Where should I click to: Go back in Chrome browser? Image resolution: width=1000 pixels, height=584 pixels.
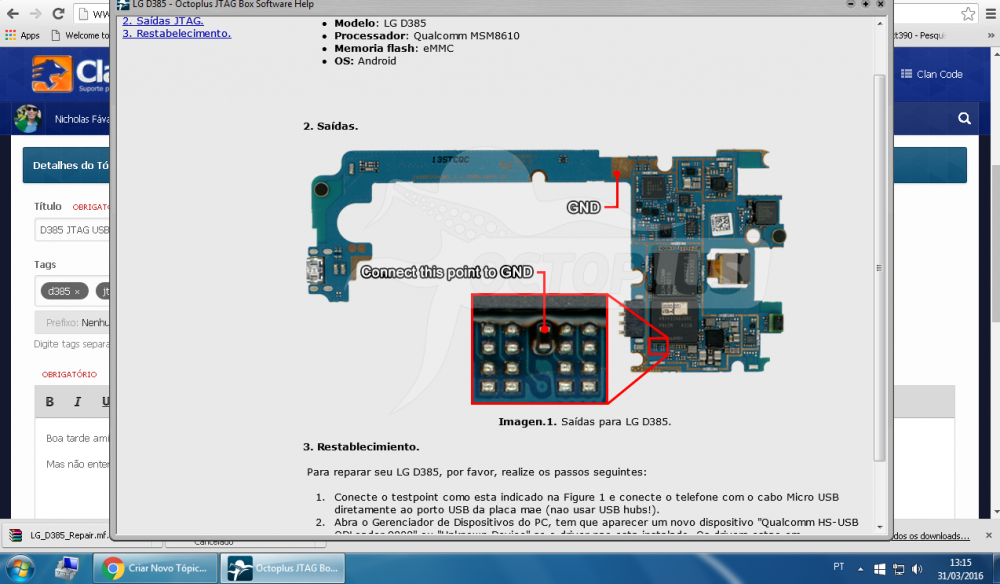(x=13, y=13)
